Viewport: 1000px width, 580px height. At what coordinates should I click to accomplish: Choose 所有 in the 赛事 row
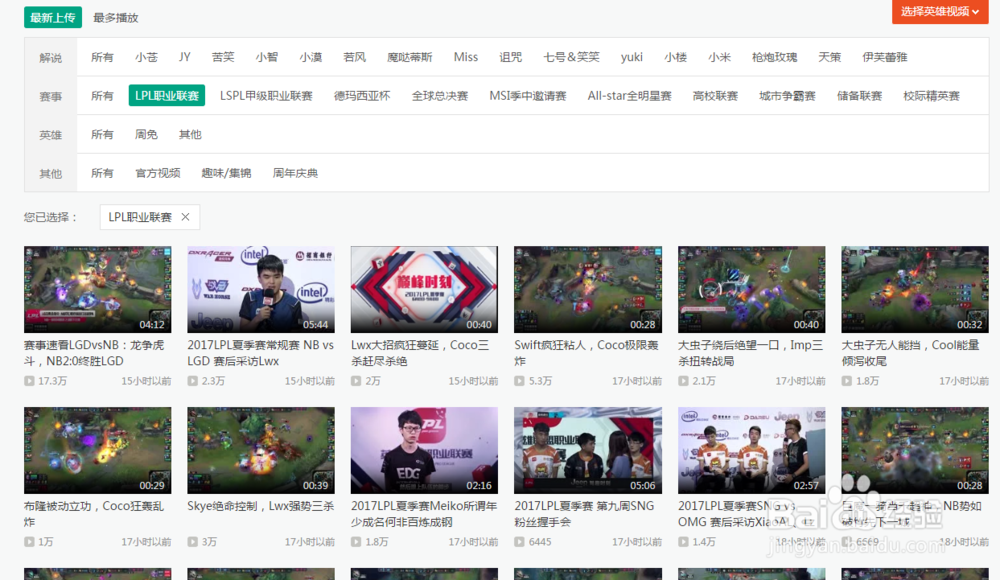102,96
